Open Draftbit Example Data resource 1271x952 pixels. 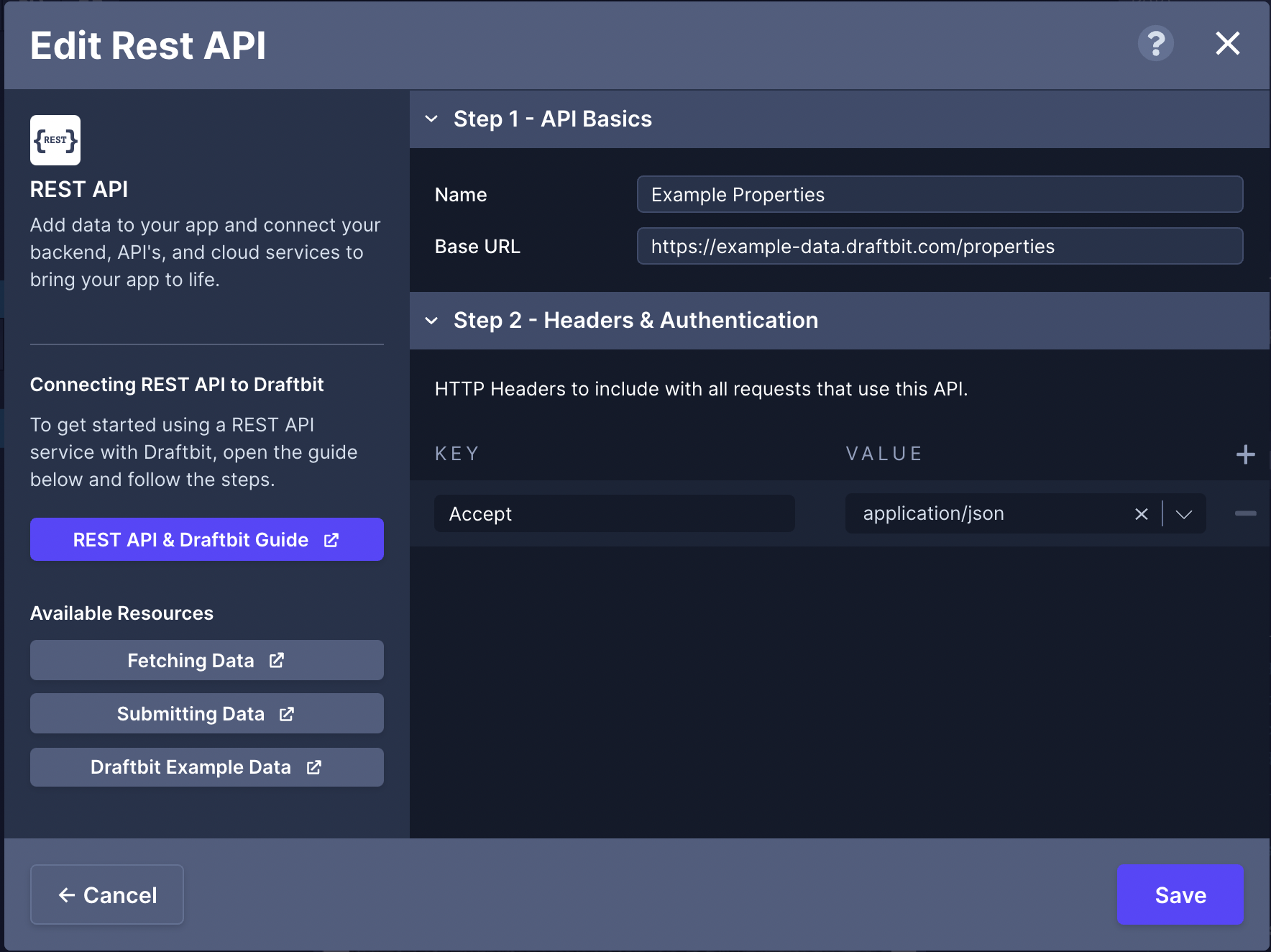pos(207,767)
